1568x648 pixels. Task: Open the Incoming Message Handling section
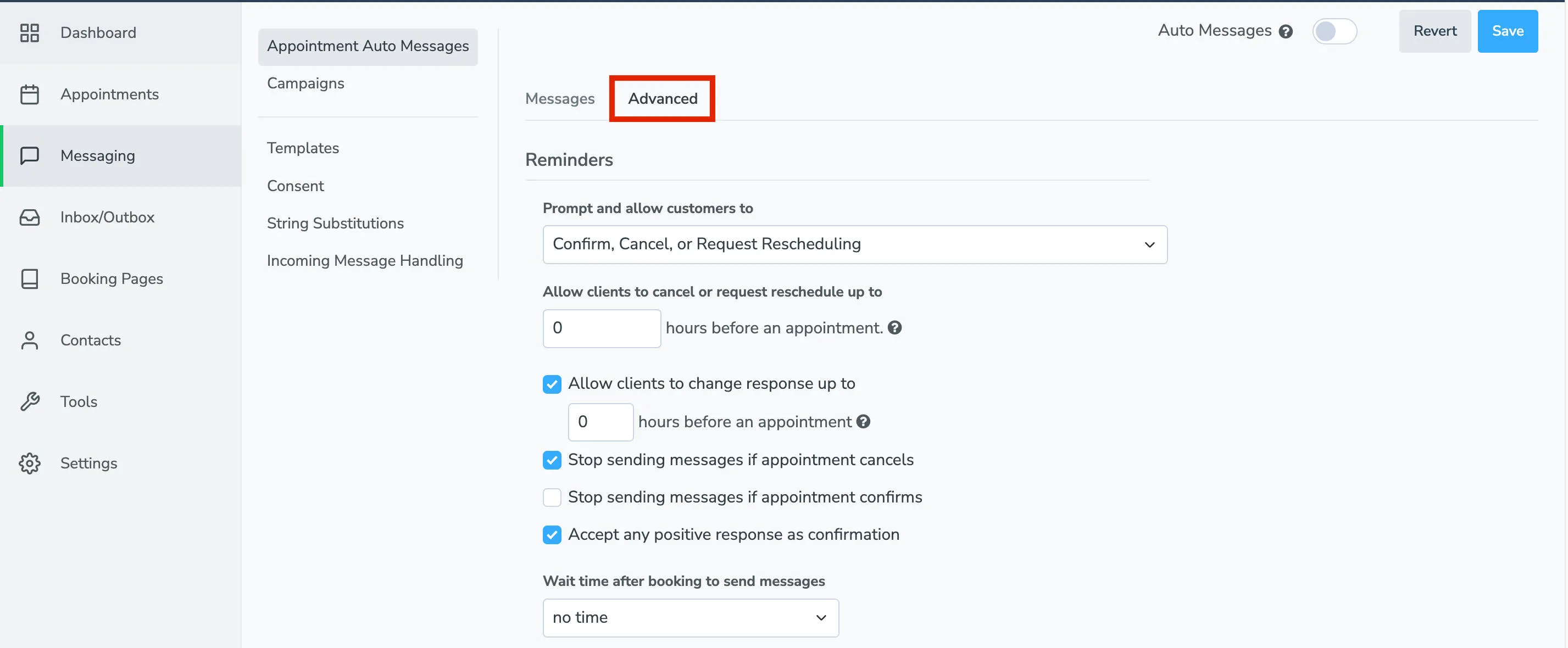(365, 260)
